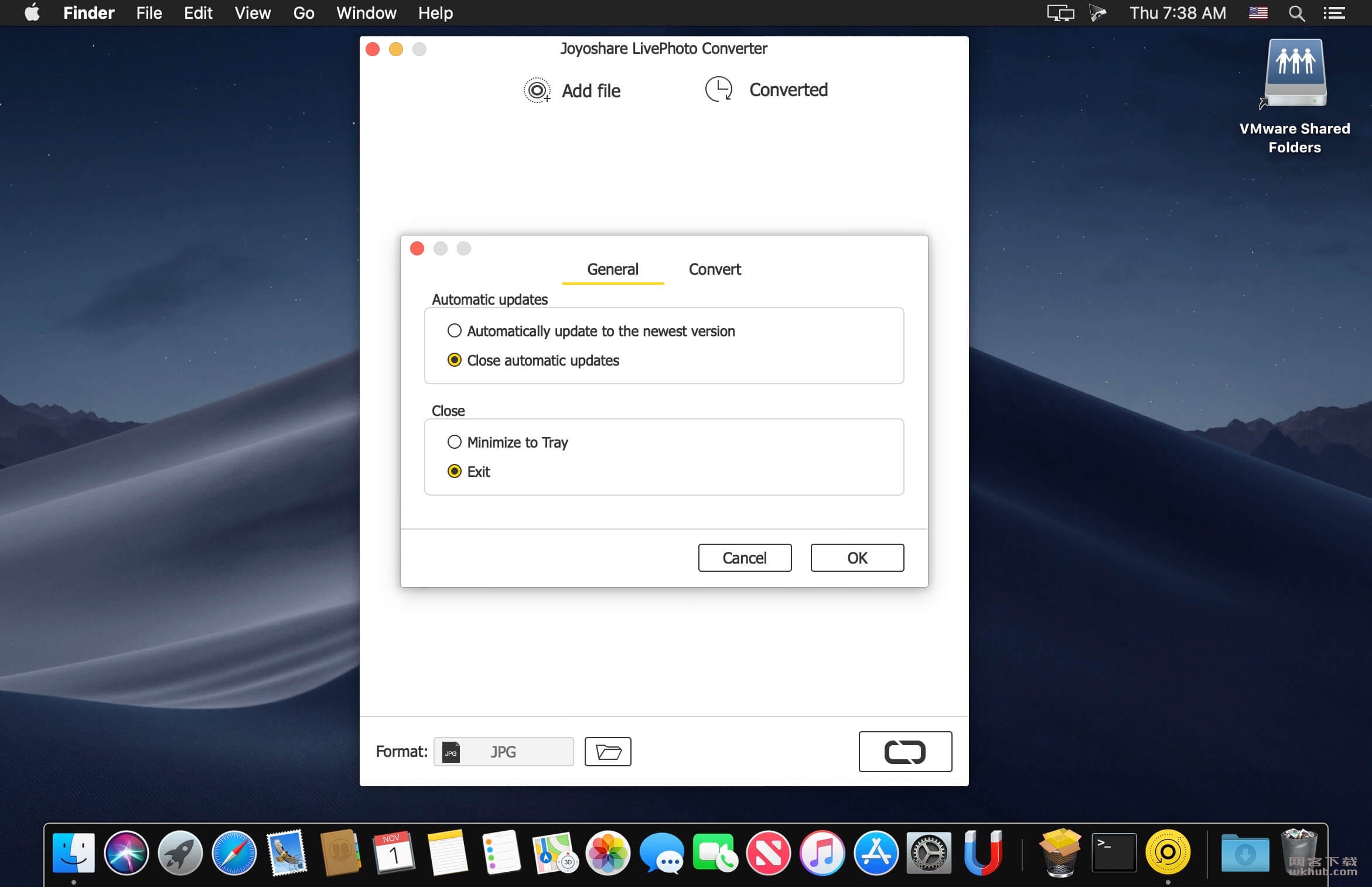Open iTunes music note in dock
1372x887 pixels.
click(822, 852)
